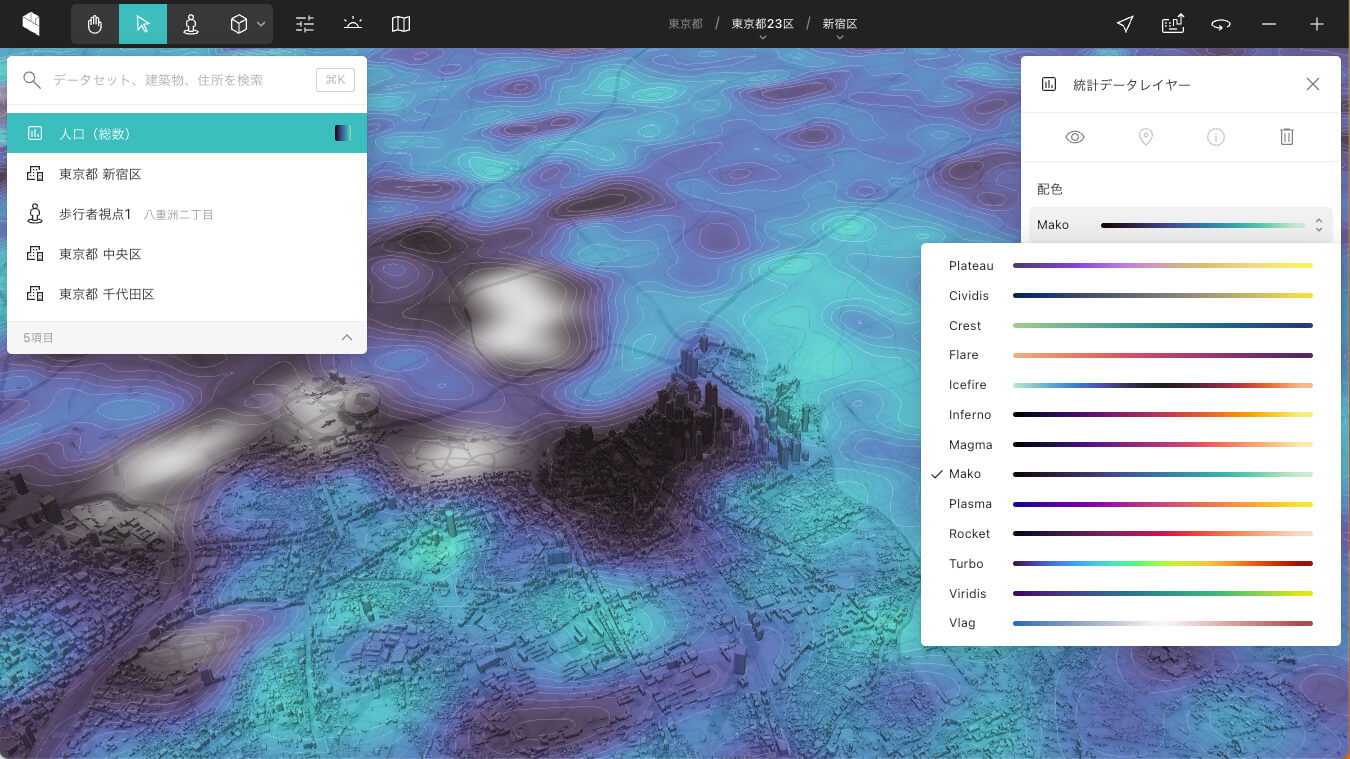1350x759 pixels.
Task: Click the rotate view icon
Action: [1221, 24]
